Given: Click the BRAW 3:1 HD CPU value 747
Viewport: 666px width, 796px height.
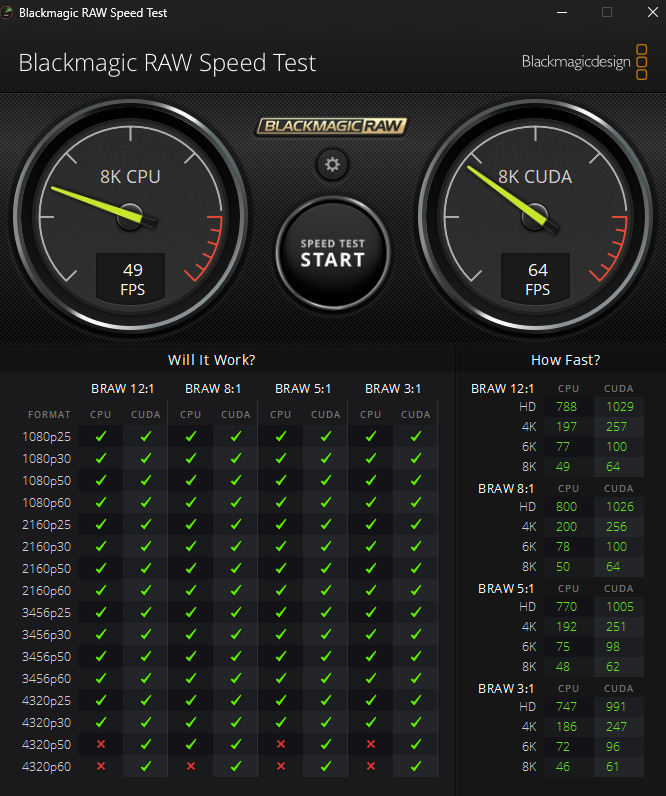Looking at the screenshot, I should 566,707.
